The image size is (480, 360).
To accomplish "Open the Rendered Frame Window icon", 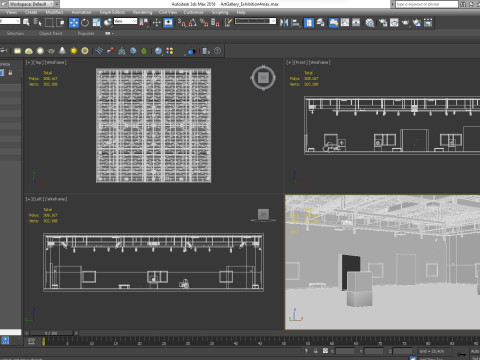I will pyautogui.click(x=394, y=22).
